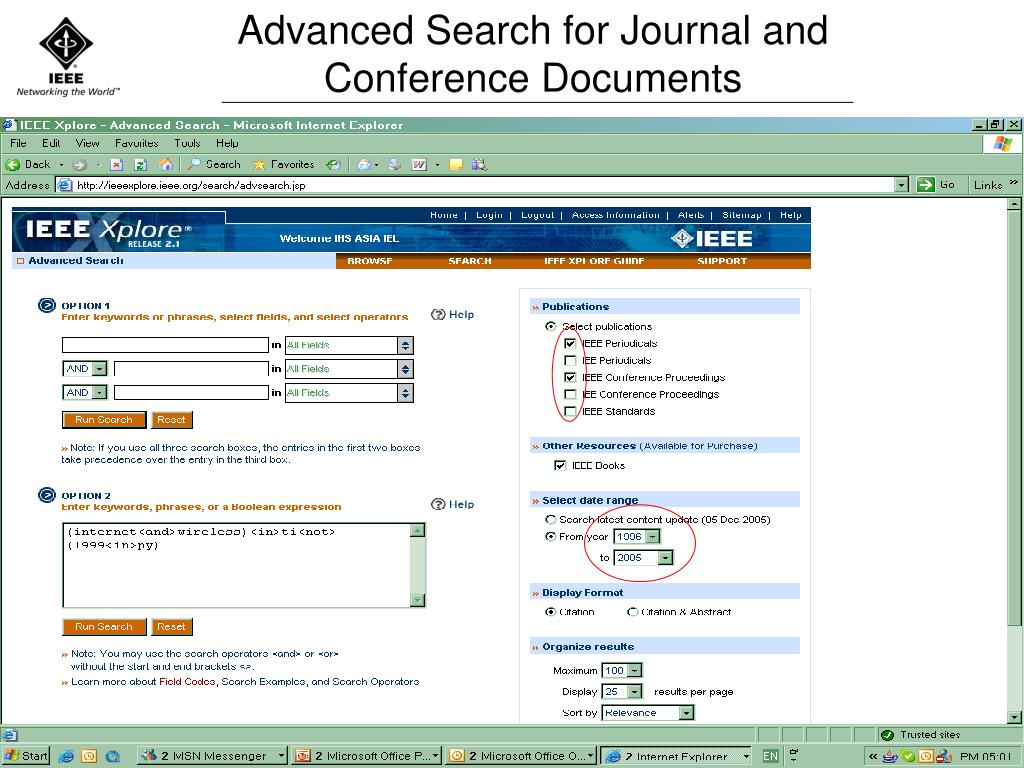Select the 'Select publications' radio button
Image resolution: width=1024 pixels, height=768 pixels.
point(551,326)
